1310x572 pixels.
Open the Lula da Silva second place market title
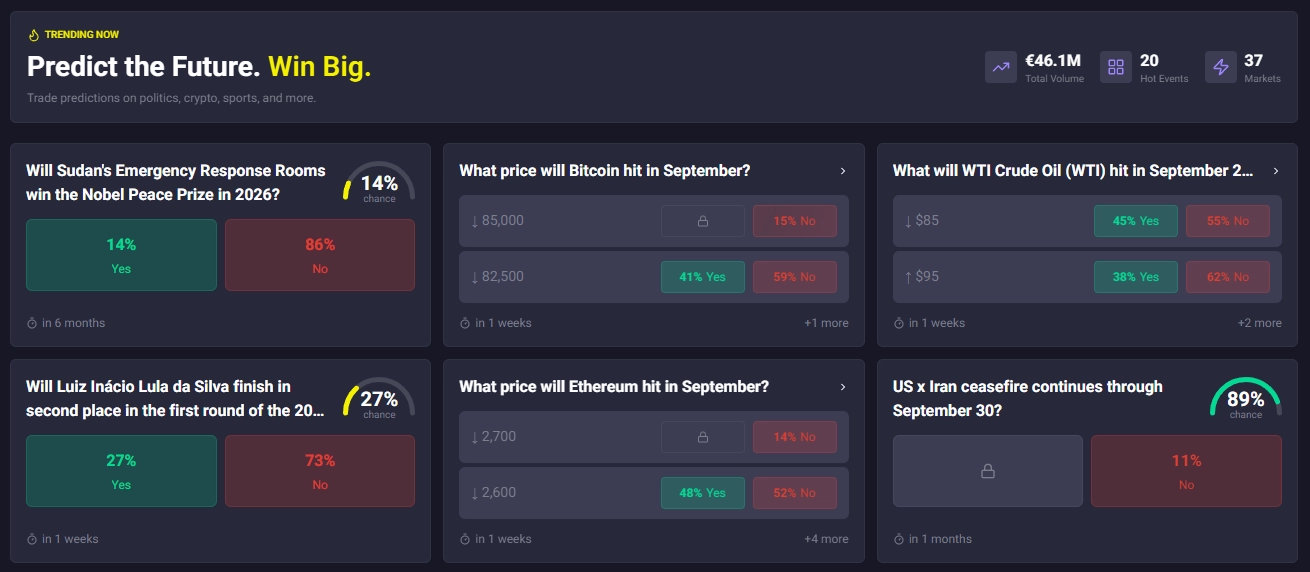click(x=176, y=398)
